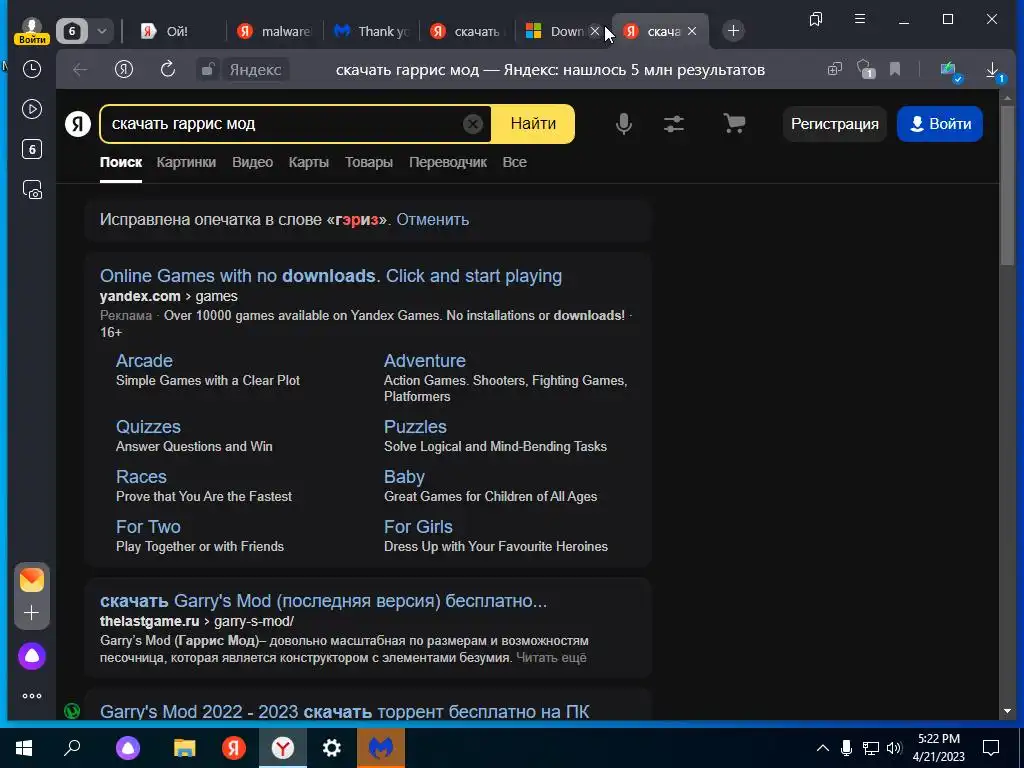Click Читать ещё to expand snippet
Viewport: 1024px width, 768px height.
point(551,658)
